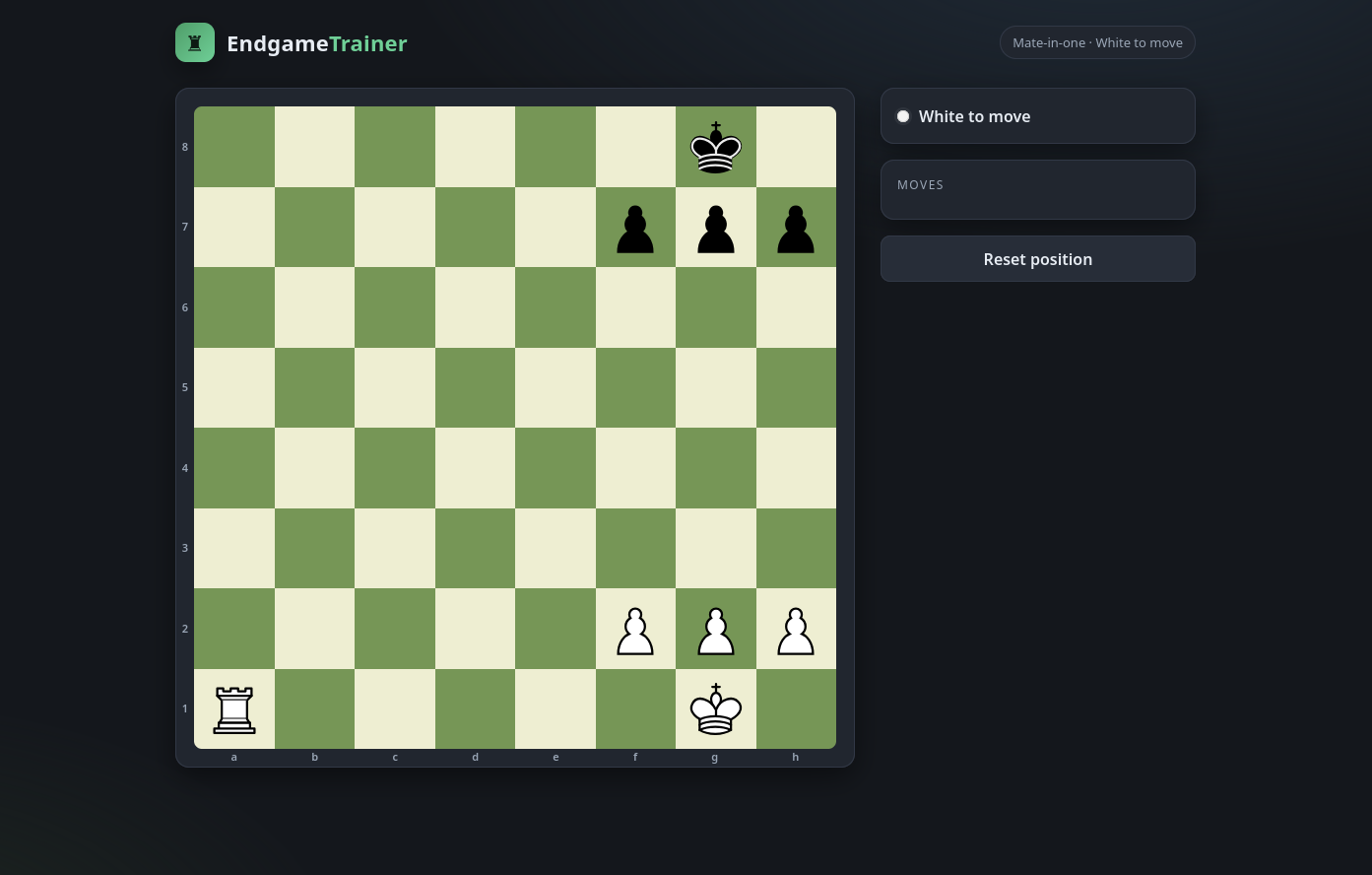Click the empty e1 square
The image size is (1372, 875).
[x=555, y=709]
